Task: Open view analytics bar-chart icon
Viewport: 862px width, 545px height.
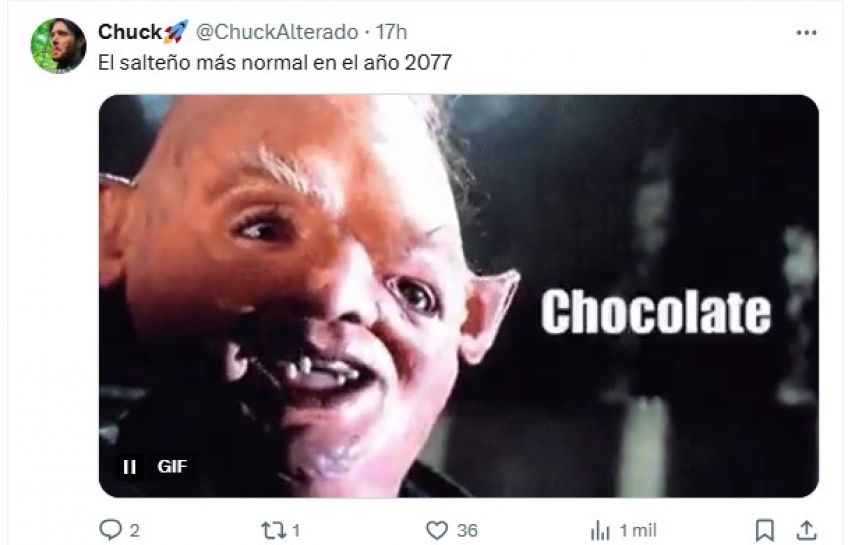Action: (600, 531)
